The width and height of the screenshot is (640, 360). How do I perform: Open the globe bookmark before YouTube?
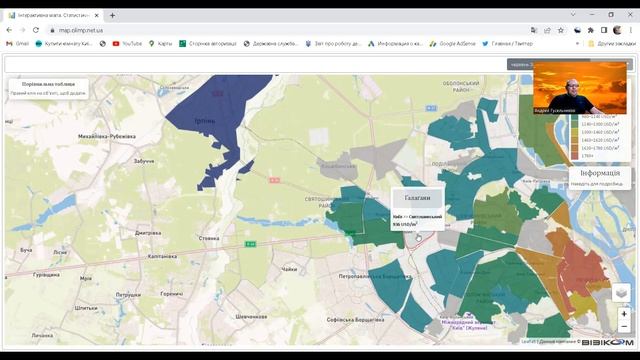click(103, 43)
